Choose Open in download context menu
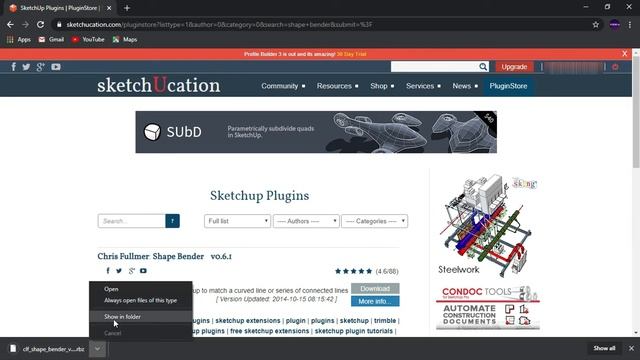The image size is (640, 360). coord(140,289)
